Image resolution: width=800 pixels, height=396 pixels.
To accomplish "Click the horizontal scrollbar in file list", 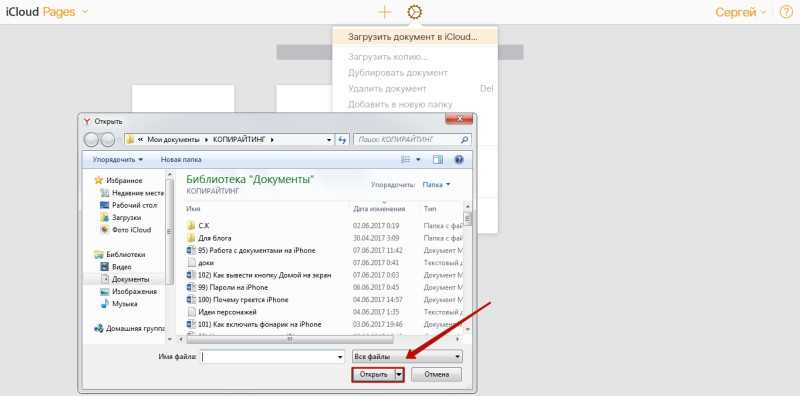I will coord(290,339).
